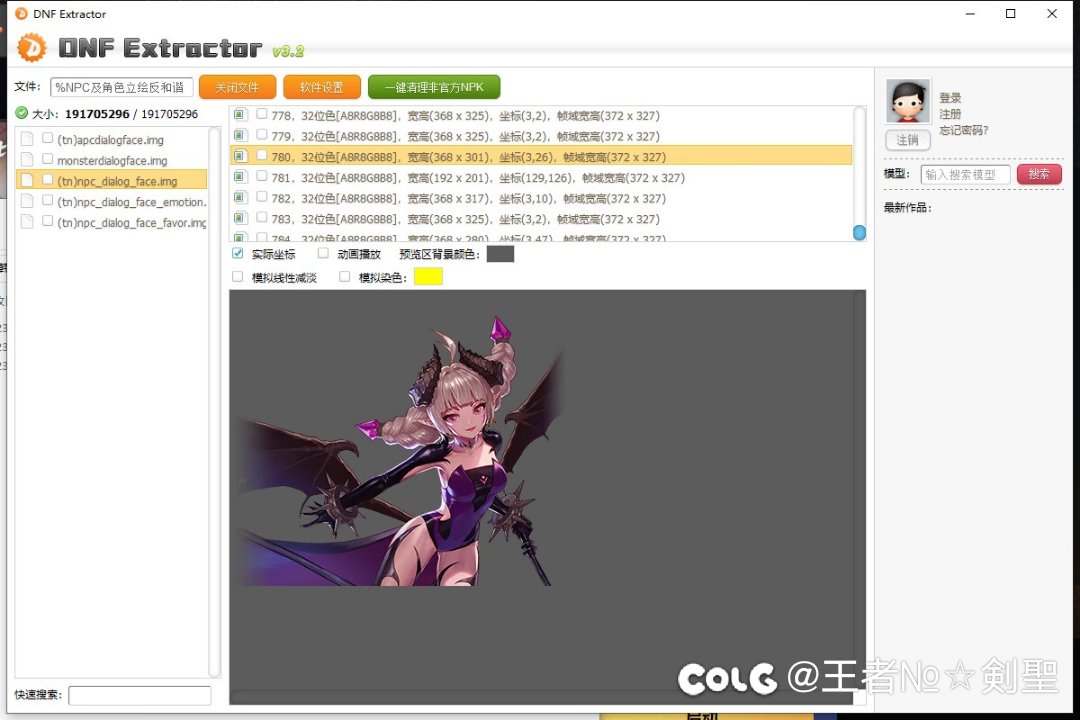Viewport: 1080px width, 720px height.
Task: Click the file icon for (tn)npc_dialog_face.img
Action: 27,181
